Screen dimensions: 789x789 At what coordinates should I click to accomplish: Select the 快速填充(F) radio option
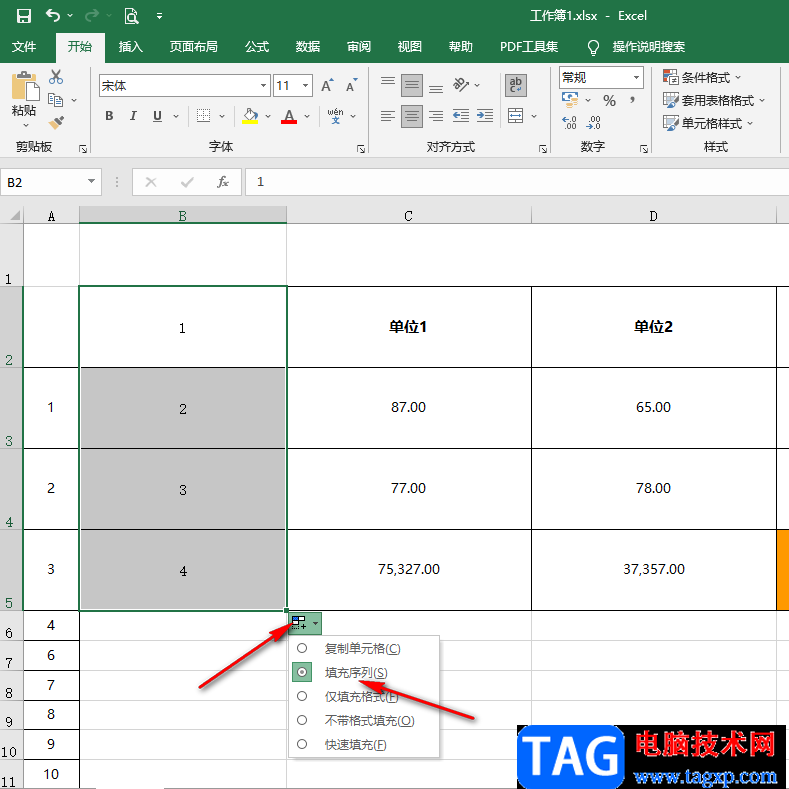coord(302,744)
